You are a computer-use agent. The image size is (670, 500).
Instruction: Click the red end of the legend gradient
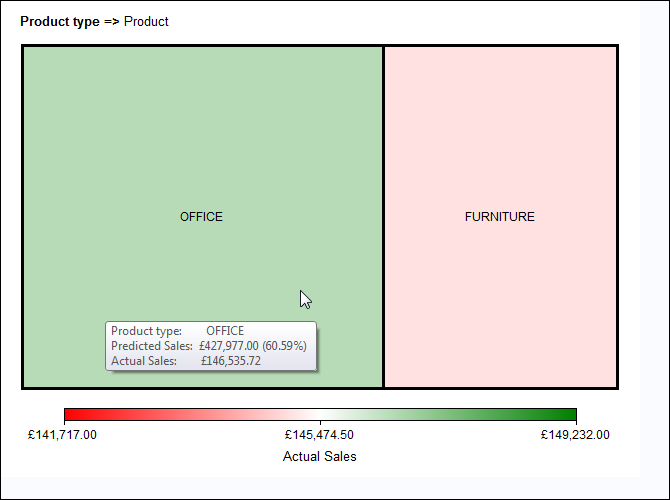[x=70, y=415]
